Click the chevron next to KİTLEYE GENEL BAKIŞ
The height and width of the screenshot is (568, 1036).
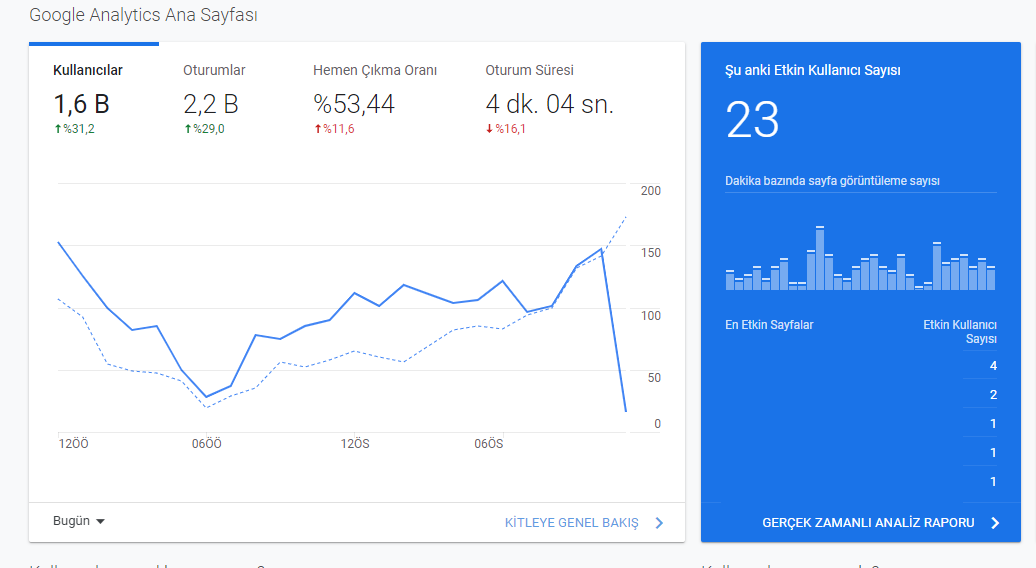pyautogui.click(x=659, y=523)
